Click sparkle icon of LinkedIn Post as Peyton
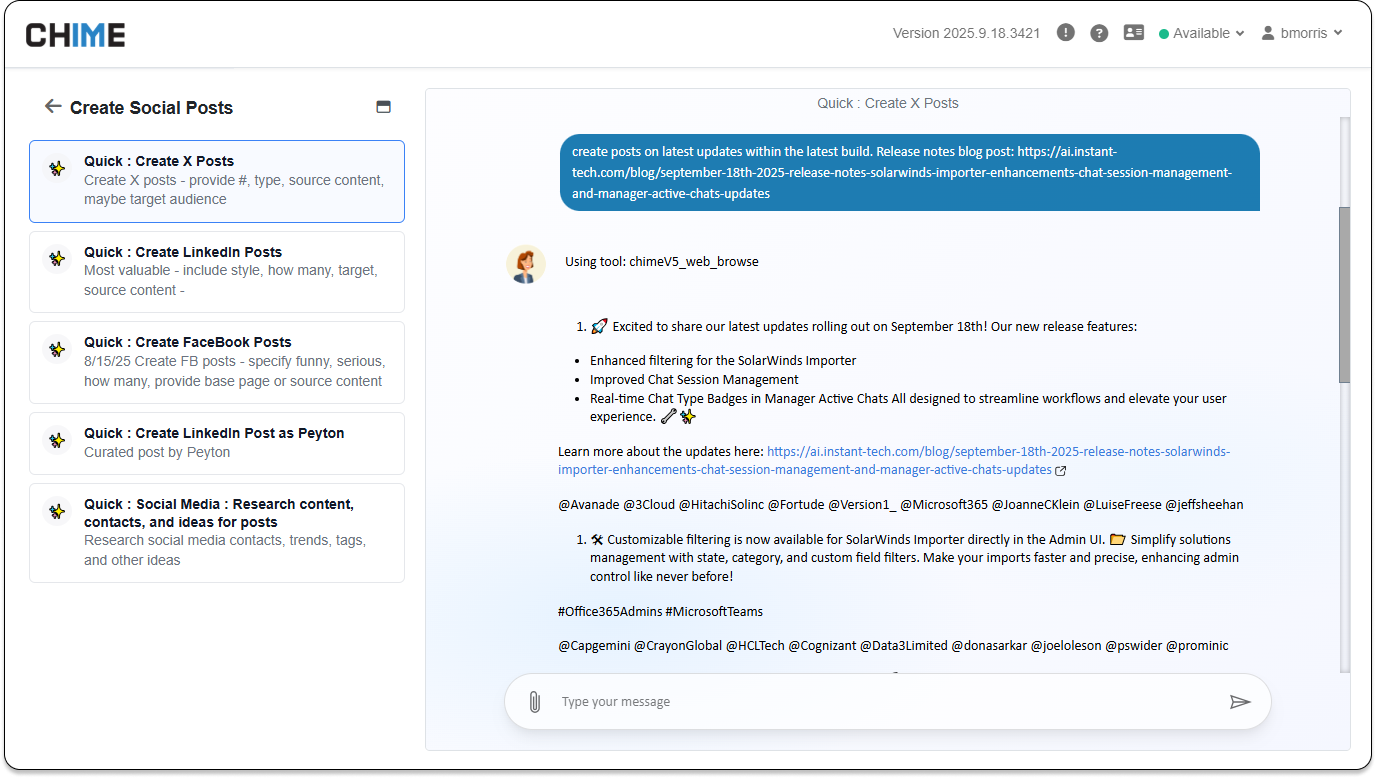Image resolution: width=1376 pixels, height=778 pixels. (58, 440)
